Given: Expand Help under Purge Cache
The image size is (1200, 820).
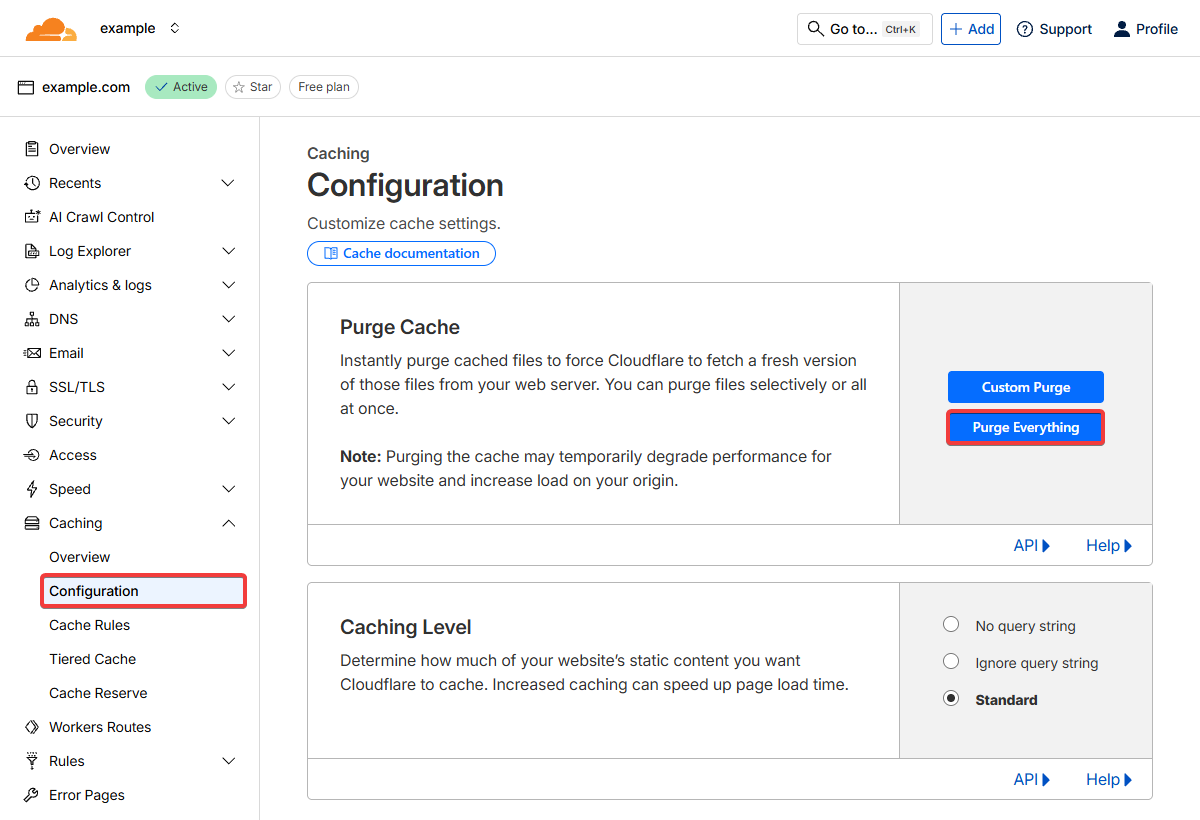Looking at the screenshot, I should (1109, 546).
